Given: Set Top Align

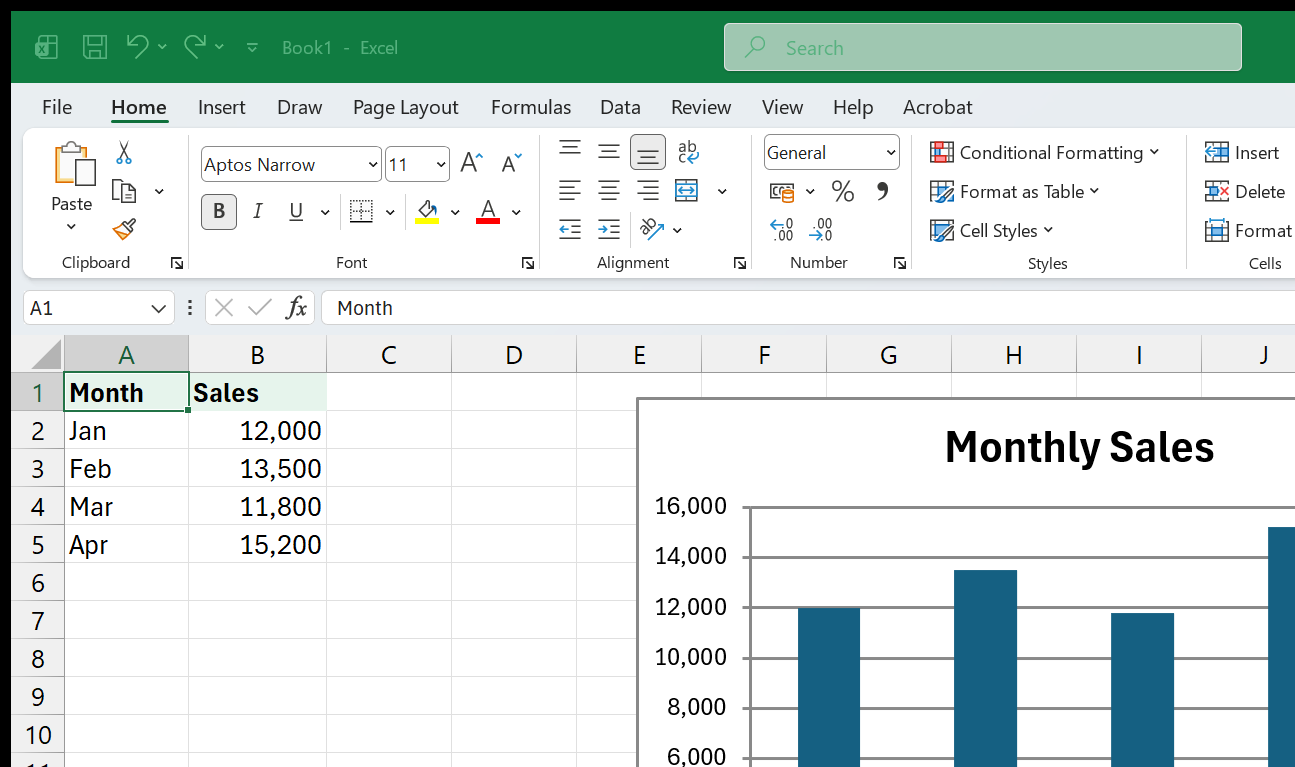Looking at the screenshot, I should click(570, 151).
